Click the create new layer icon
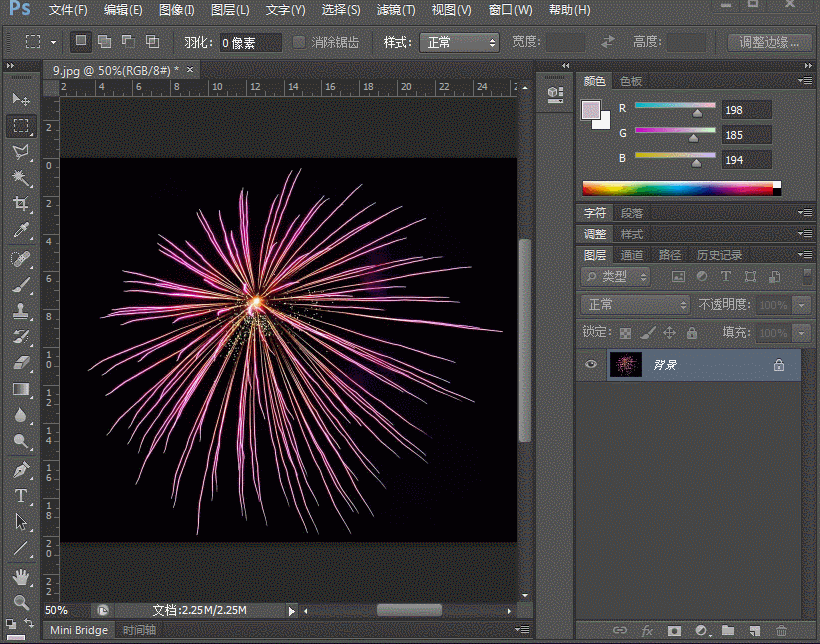 (x=754, y=631)
